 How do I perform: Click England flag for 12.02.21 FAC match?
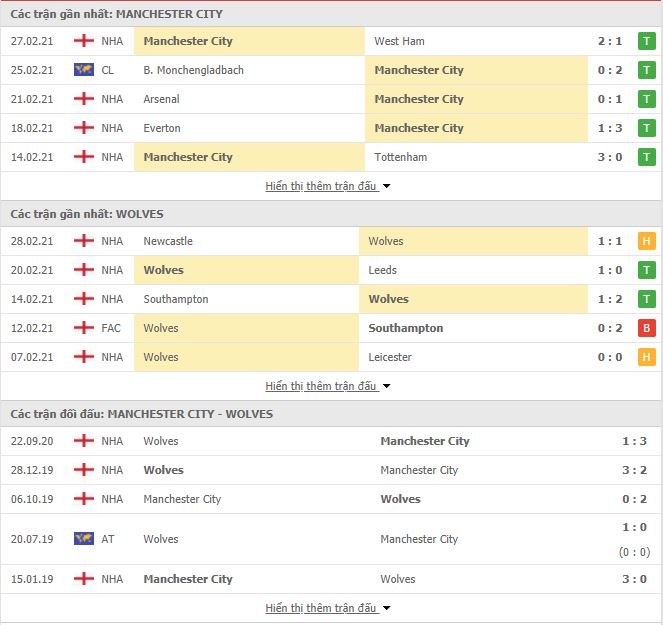pyautogui.click(x=84, y=327)
